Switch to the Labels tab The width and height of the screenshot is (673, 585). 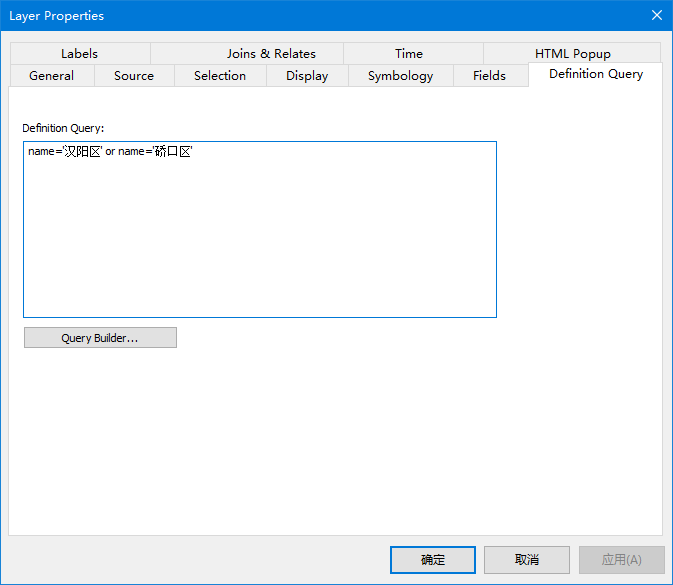(x=80, y=54)
